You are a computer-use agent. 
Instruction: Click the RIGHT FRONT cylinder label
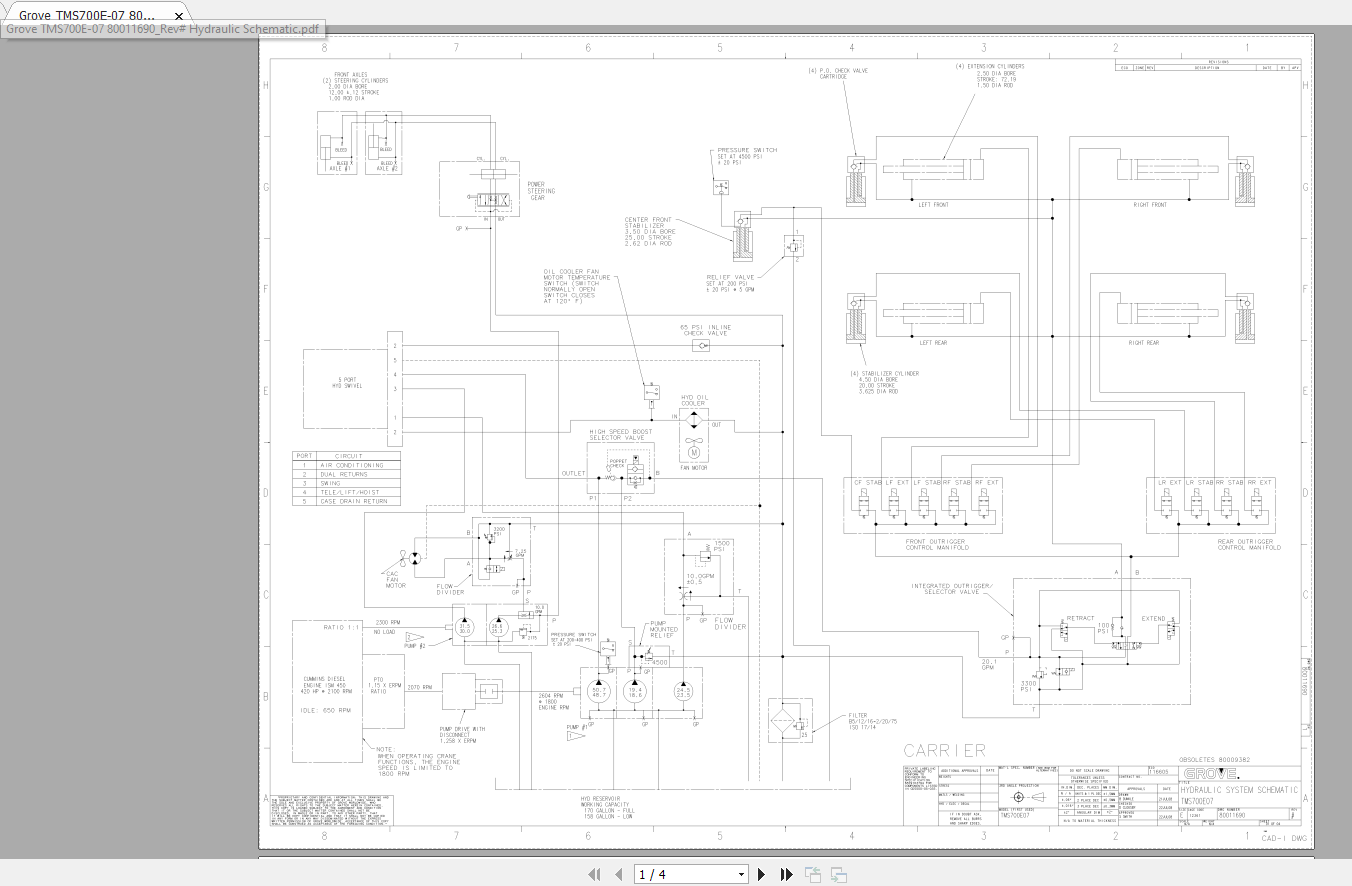click(x=1150, y=204)
